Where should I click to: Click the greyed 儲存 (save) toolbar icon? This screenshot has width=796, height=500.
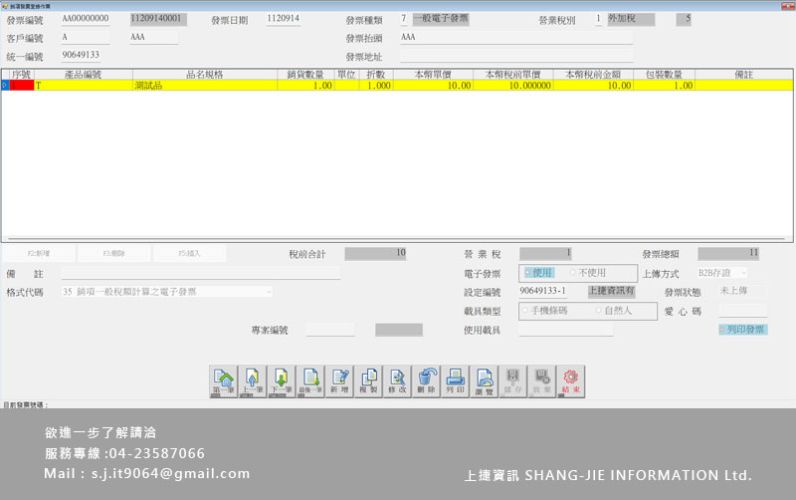pos(513,381)
